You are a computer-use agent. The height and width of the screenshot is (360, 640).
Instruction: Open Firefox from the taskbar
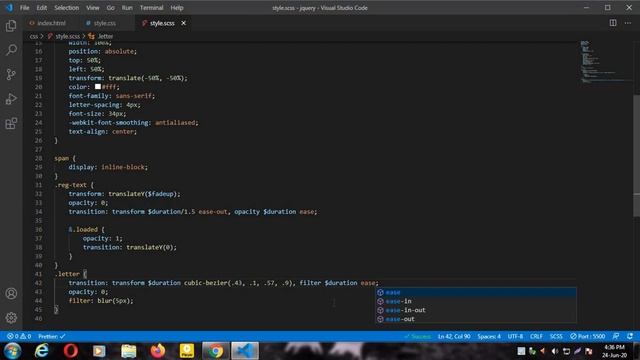coord(158,351)
